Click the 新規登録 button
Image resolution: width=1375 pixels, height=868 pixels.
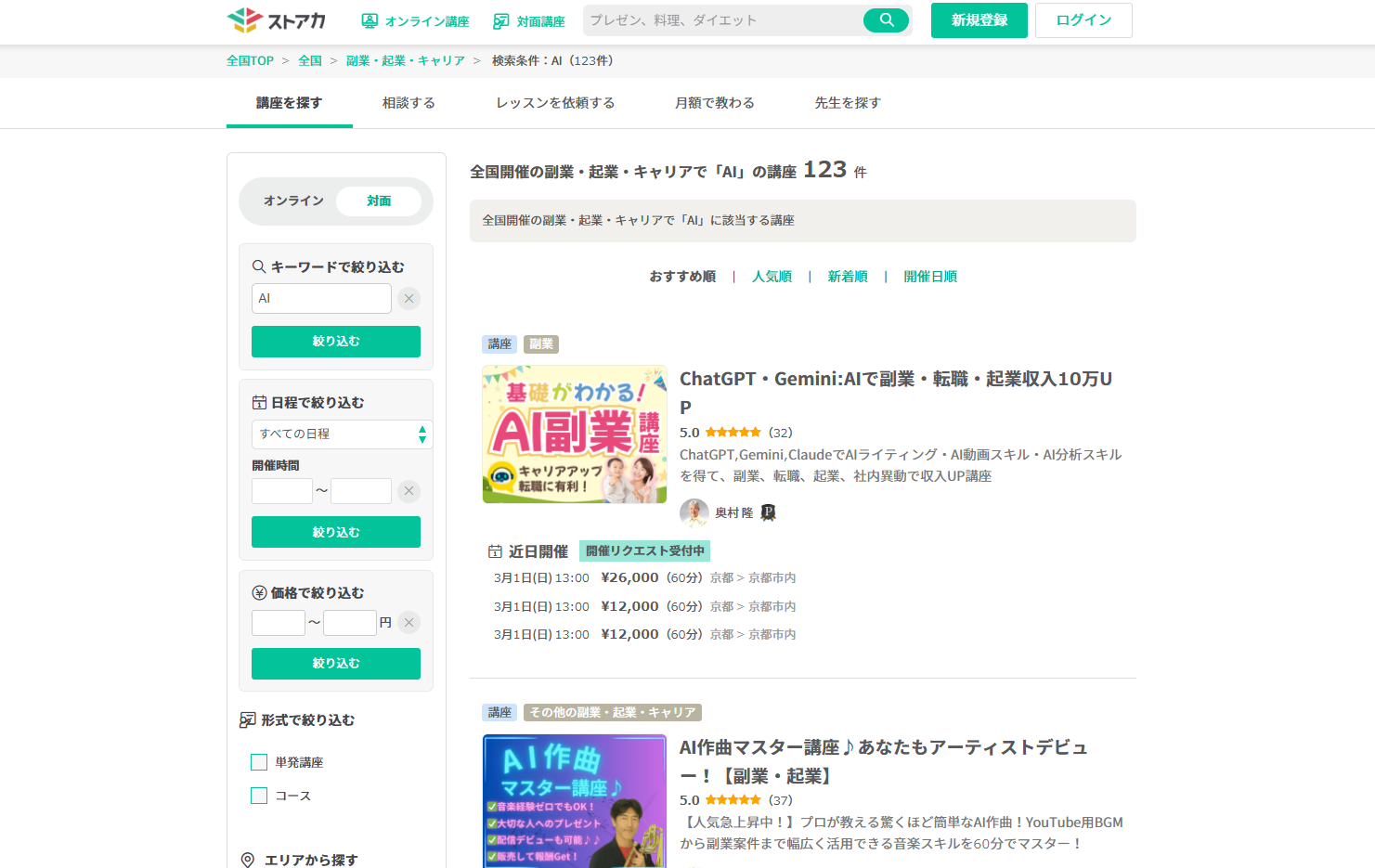tap(979, 19)
